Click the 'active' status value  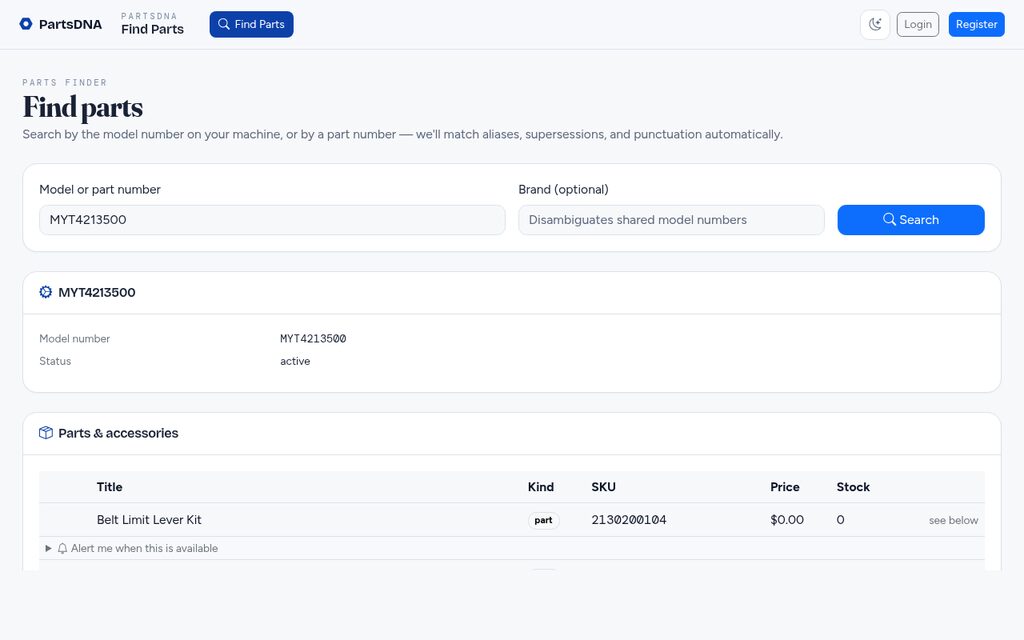pos(295,361)
